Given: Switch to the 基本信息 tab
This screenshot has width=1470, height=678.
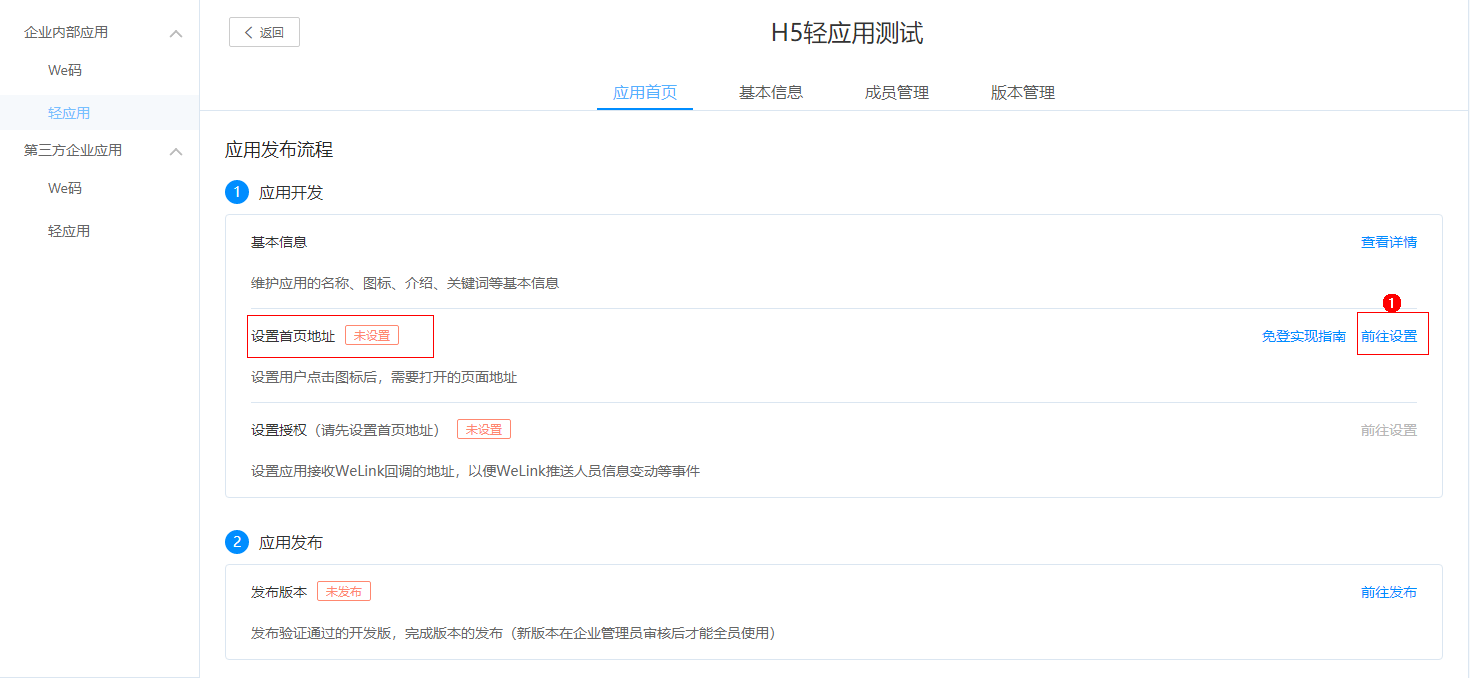Looking at the screenshot, I should coord(771,93).
